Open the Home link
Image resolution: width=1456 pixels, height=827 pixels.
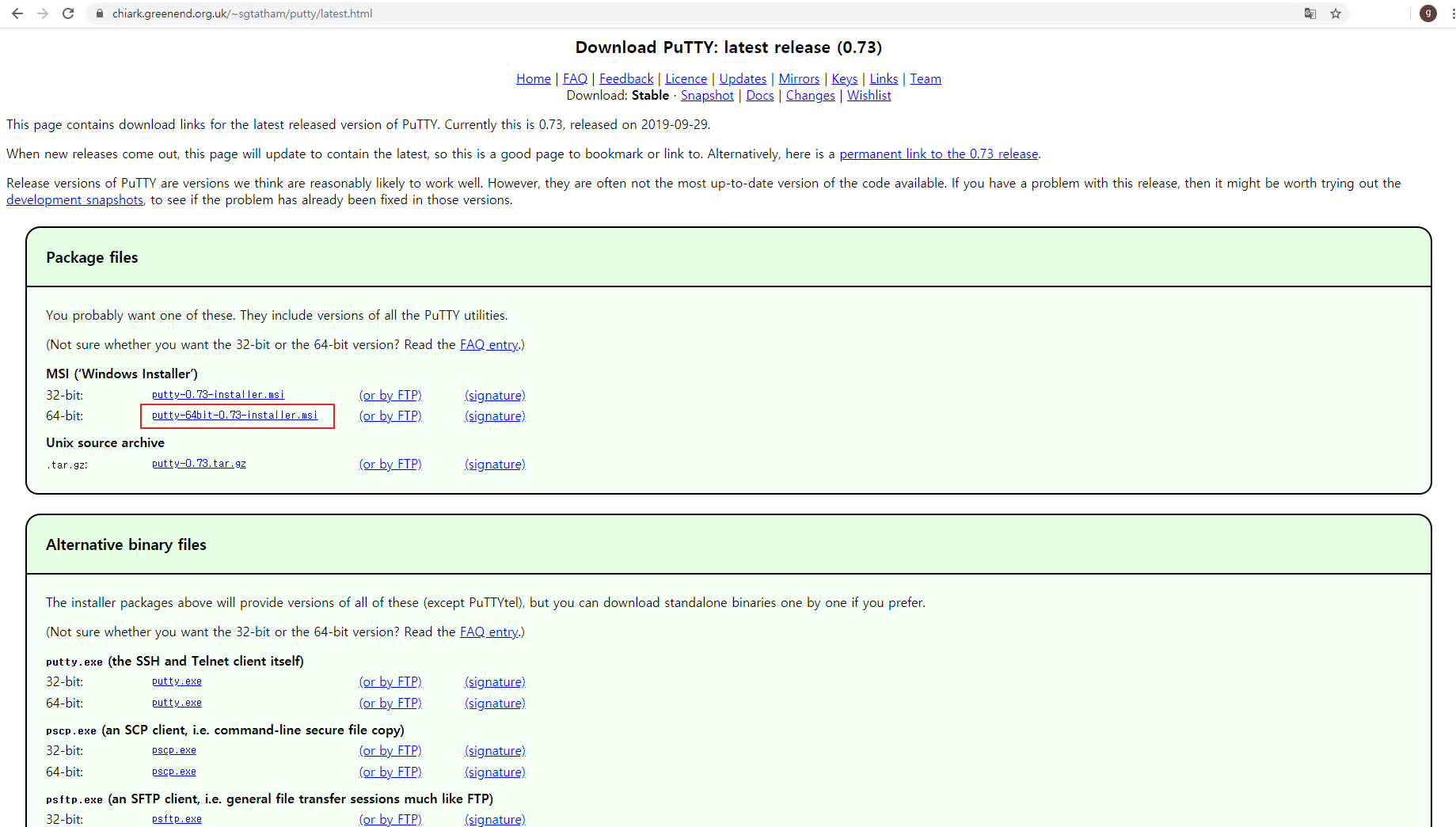[x=534, y=78]
